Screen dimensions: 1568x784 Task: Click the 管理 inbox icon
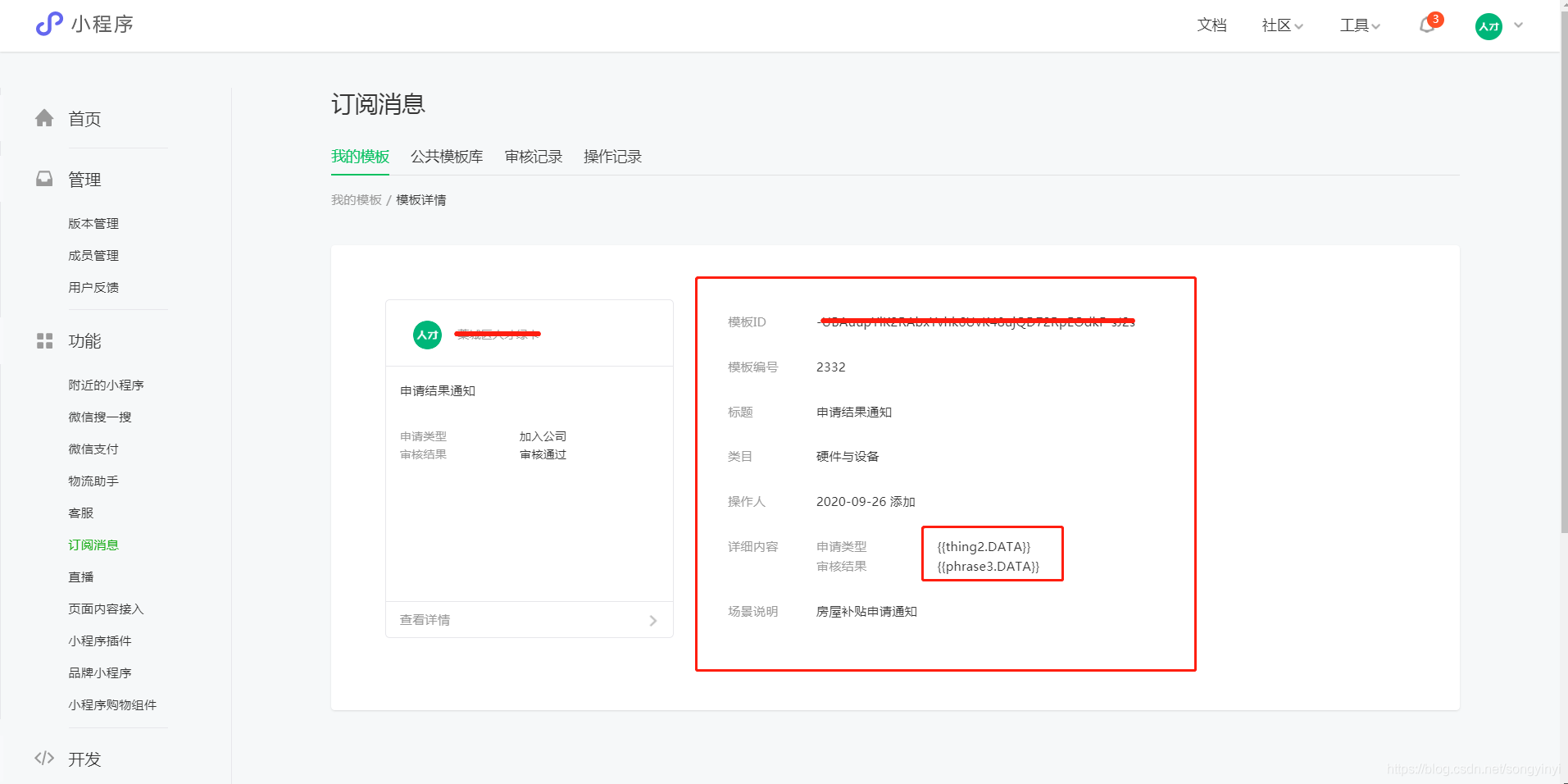pyautogui.click(x=44, y=179)
